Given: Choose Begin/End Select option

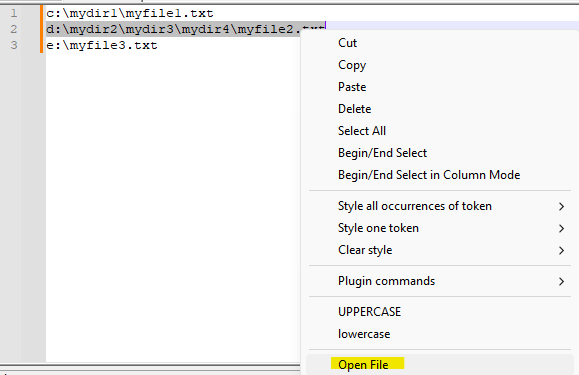Looking at the screenshot, I should coord(382,153).
